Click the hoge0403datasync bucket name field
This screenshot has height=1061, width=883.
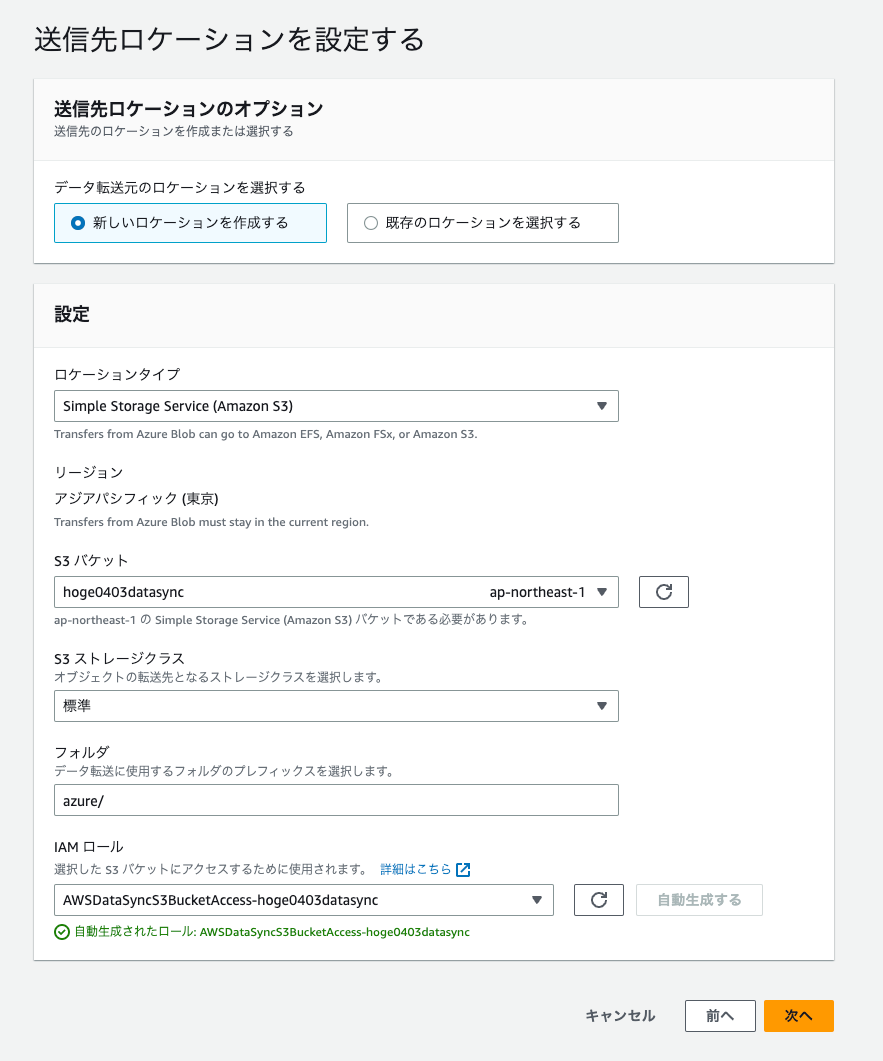click(200, 591)
